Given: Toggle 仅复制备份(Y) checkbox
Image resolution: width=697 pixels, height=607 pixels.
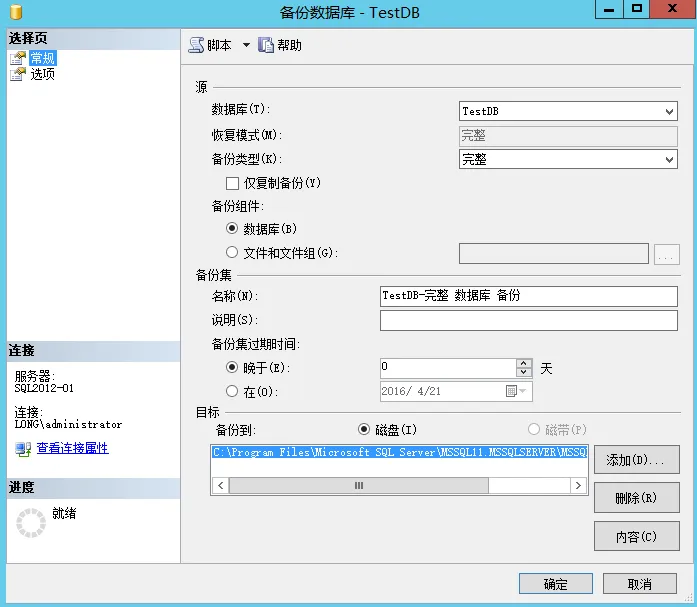Looking at the screenshot, I should [232, 184].
